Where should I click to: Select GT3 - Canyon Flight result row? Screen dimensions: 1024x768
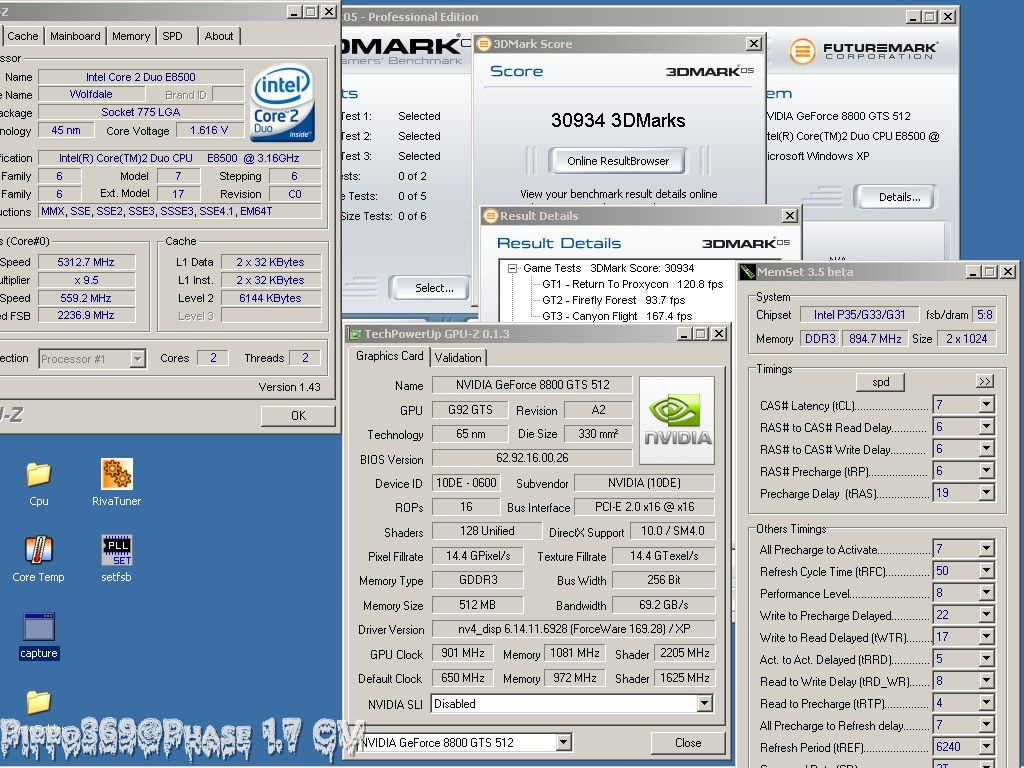616,316
